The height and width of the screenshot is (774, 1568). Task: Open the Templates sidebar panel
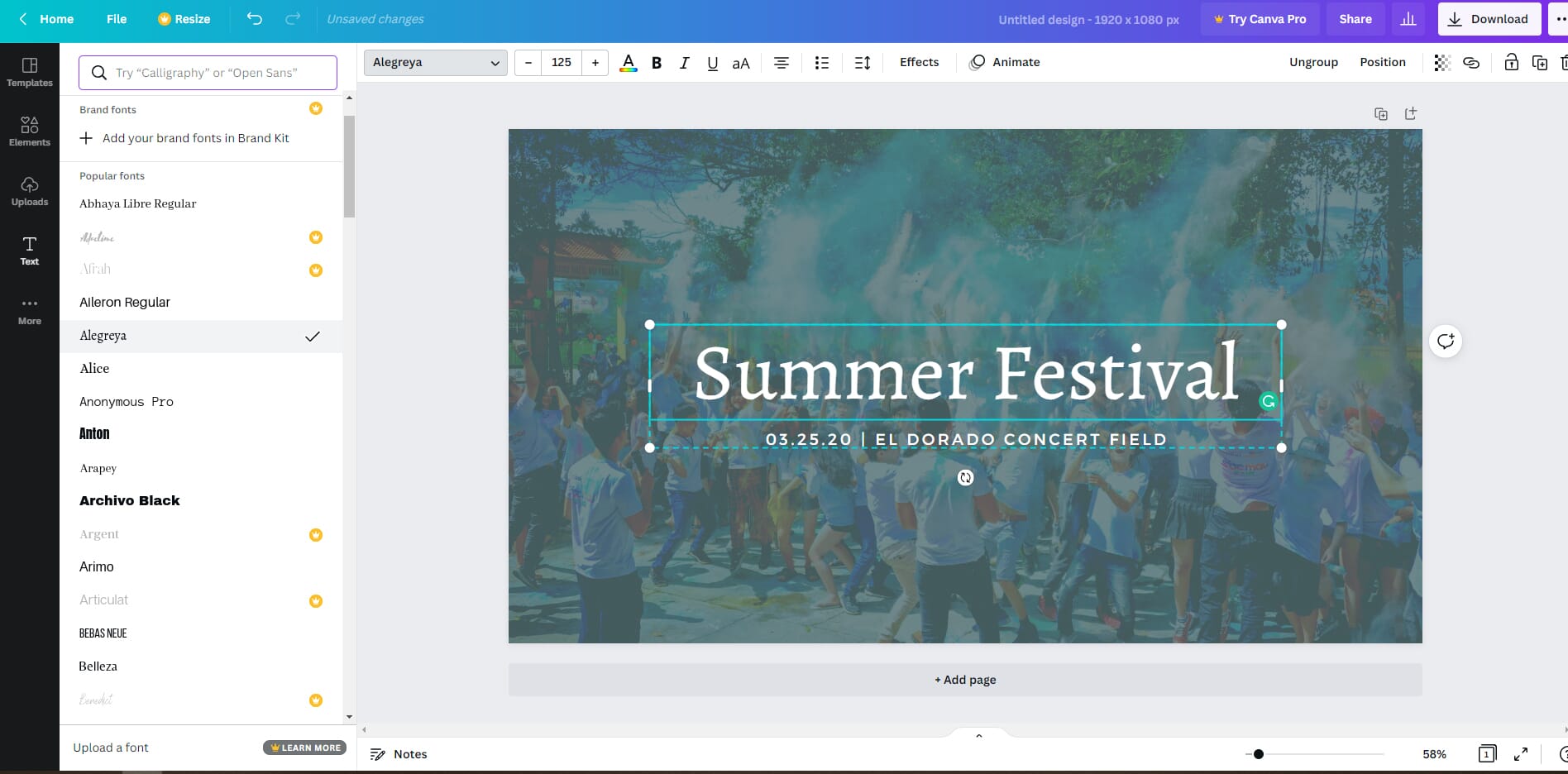(30, 72)
